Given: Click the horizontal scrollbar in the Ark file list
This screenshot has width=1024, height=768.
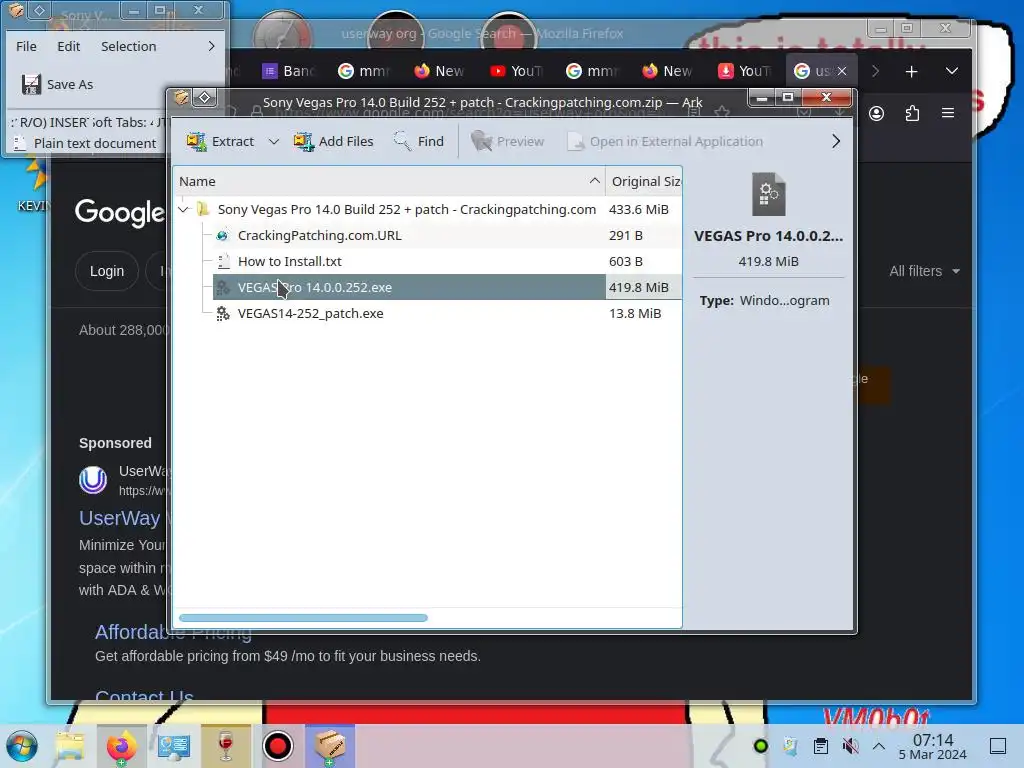Looking at the screenshot, I should pos(303,618).
